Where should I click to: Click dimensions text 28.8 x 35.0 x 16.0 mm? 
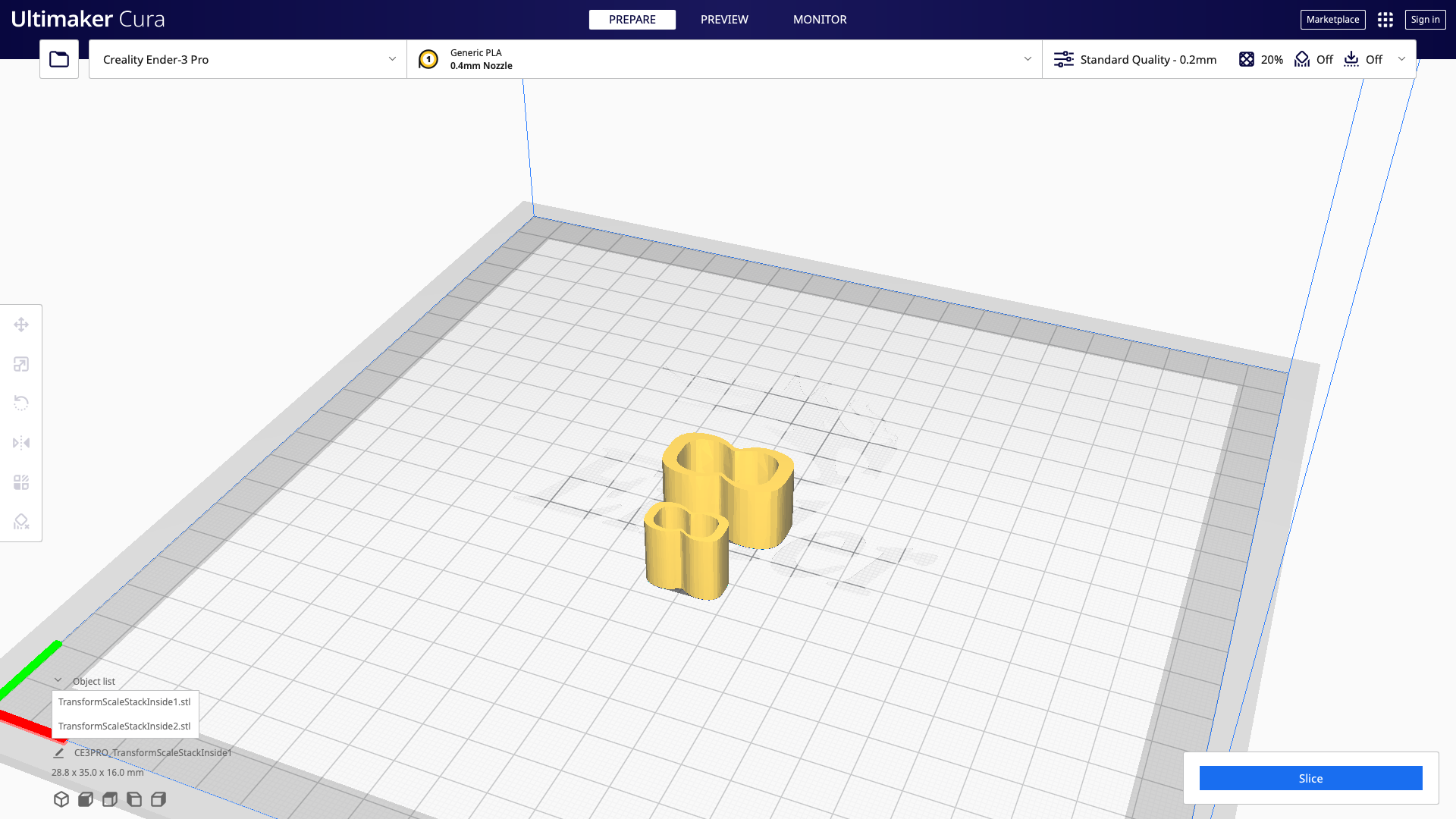(x=98, y=773)
